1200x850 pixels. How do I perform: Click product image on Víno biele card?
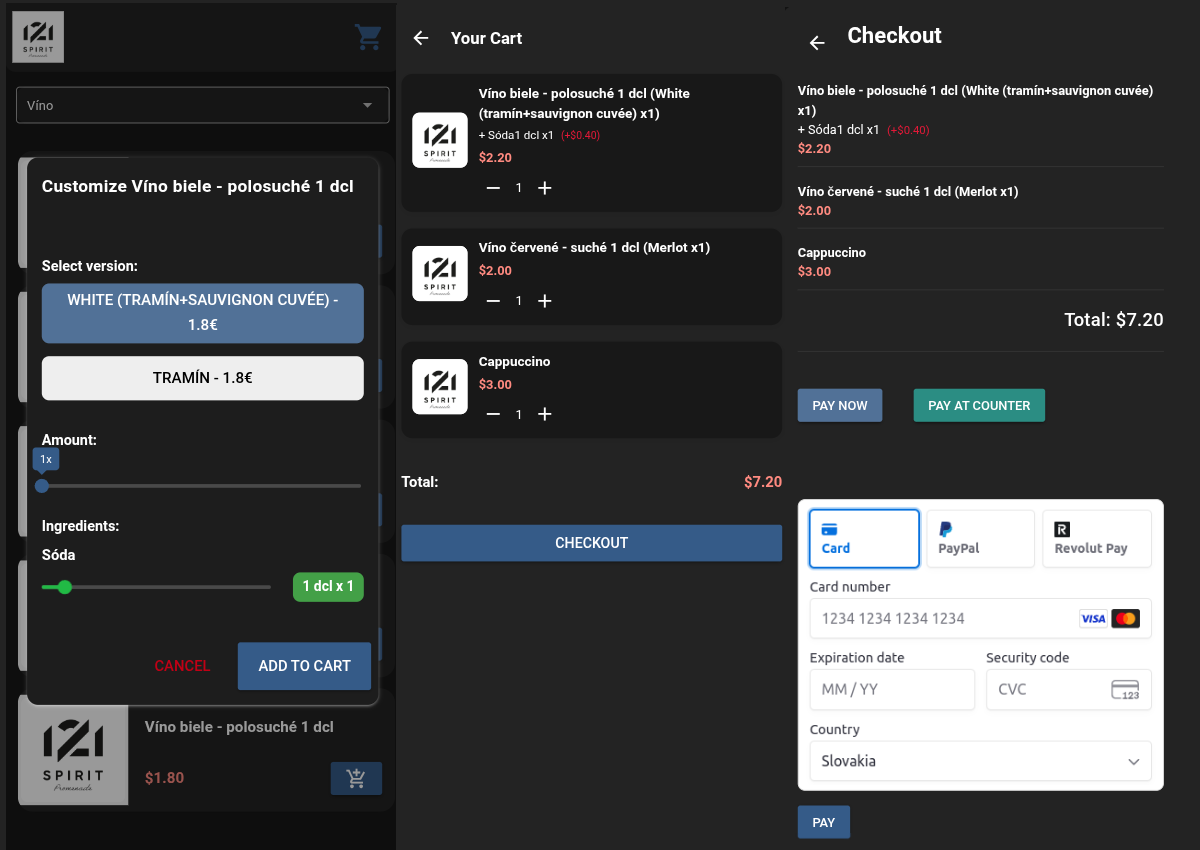point(73,750)
